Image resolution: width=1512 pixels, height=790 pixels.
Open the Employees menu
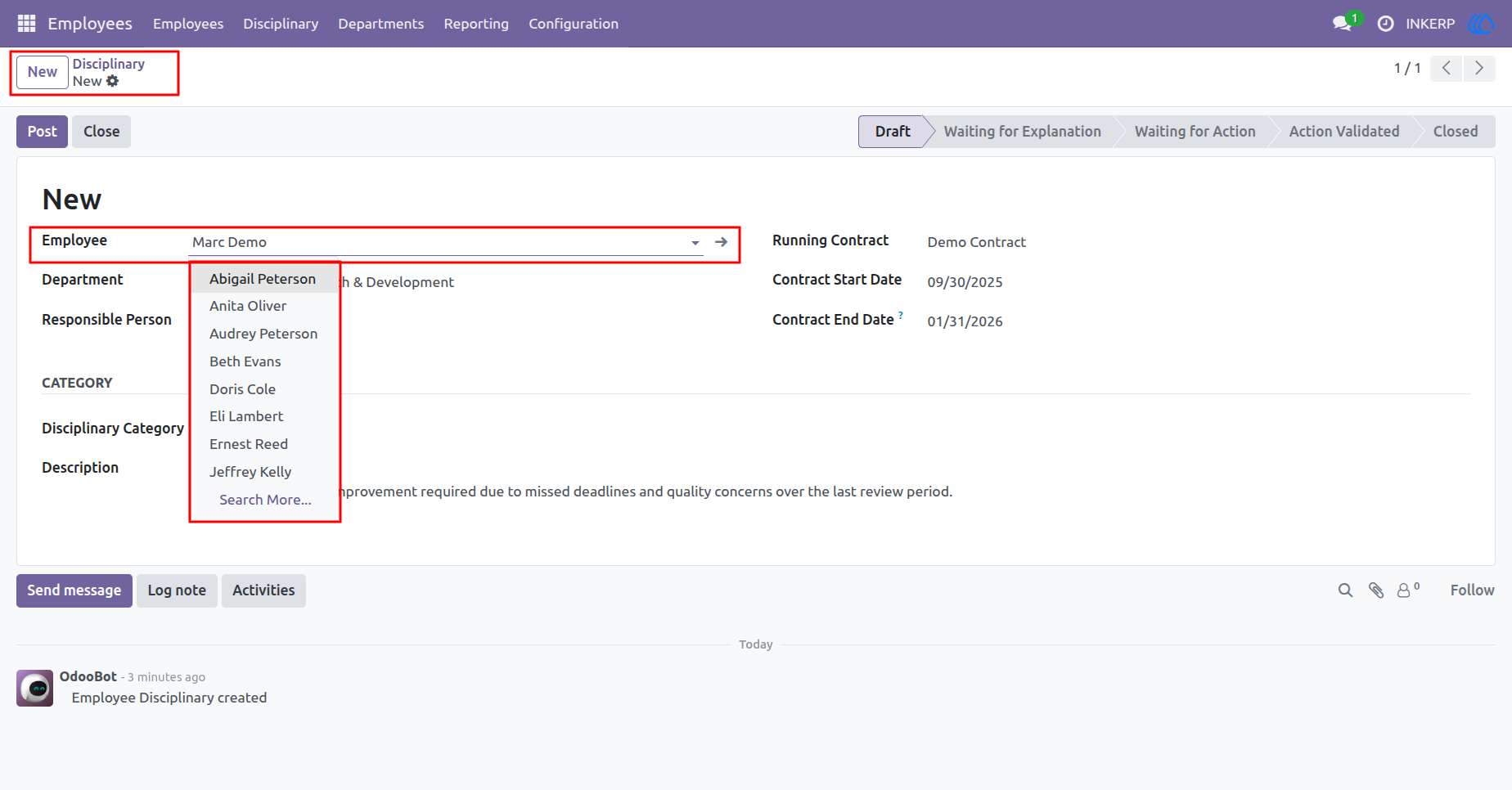[x=188, y=24]
